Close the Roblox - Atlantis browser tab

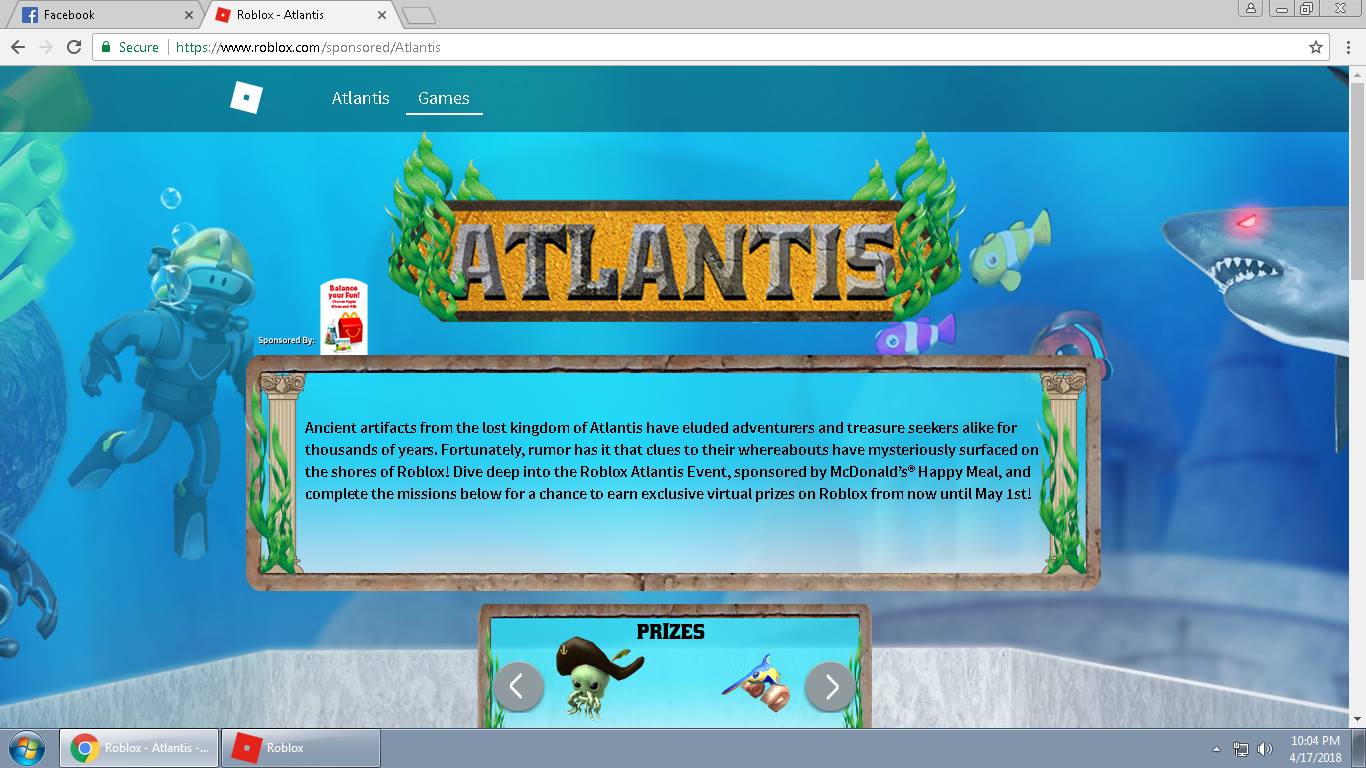[x=381, y=15]
